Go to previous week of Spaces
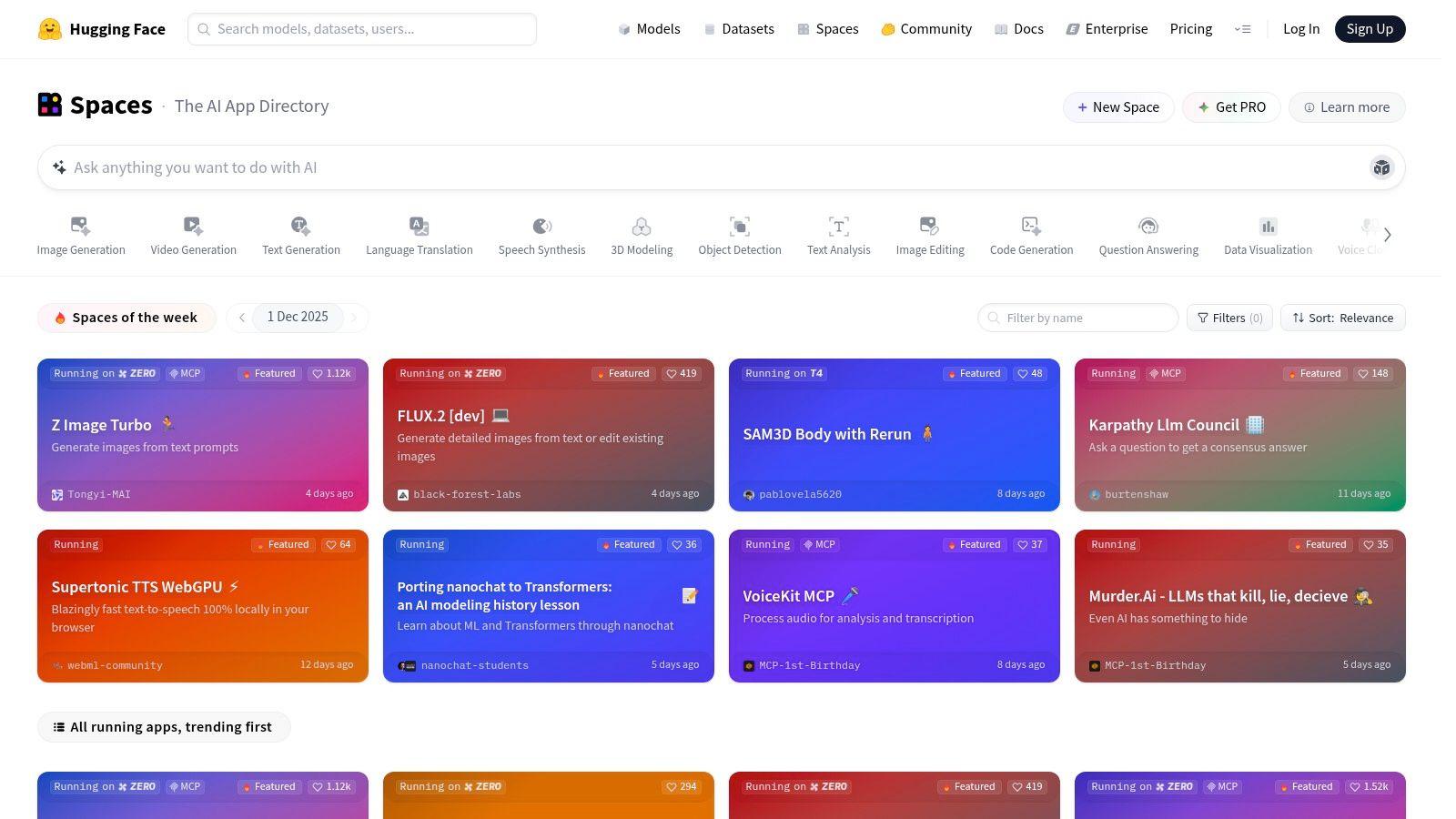Screen dimensions: 1456x819 tap(241, 318)
